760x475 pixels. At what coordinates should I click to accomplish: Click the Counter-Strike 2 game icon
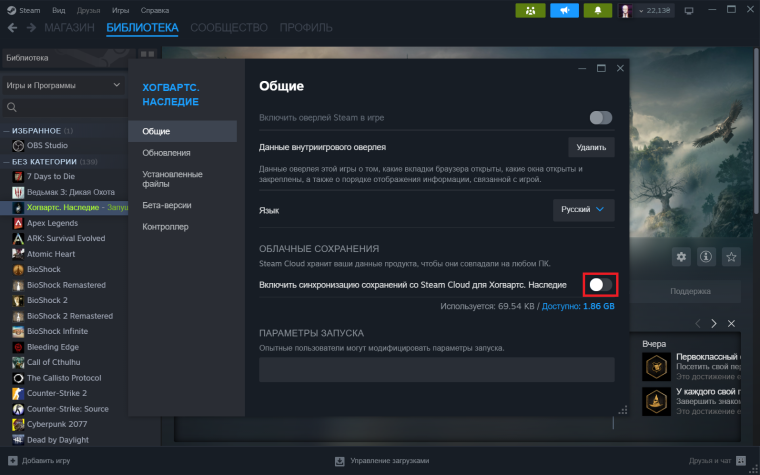(18, 393)
